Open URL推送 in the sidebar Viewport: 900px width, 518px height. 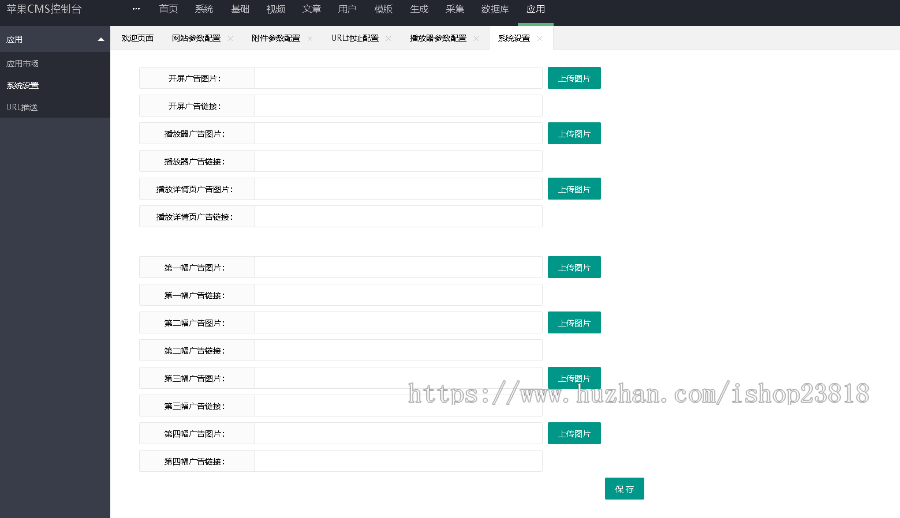(x=22, y=107)
